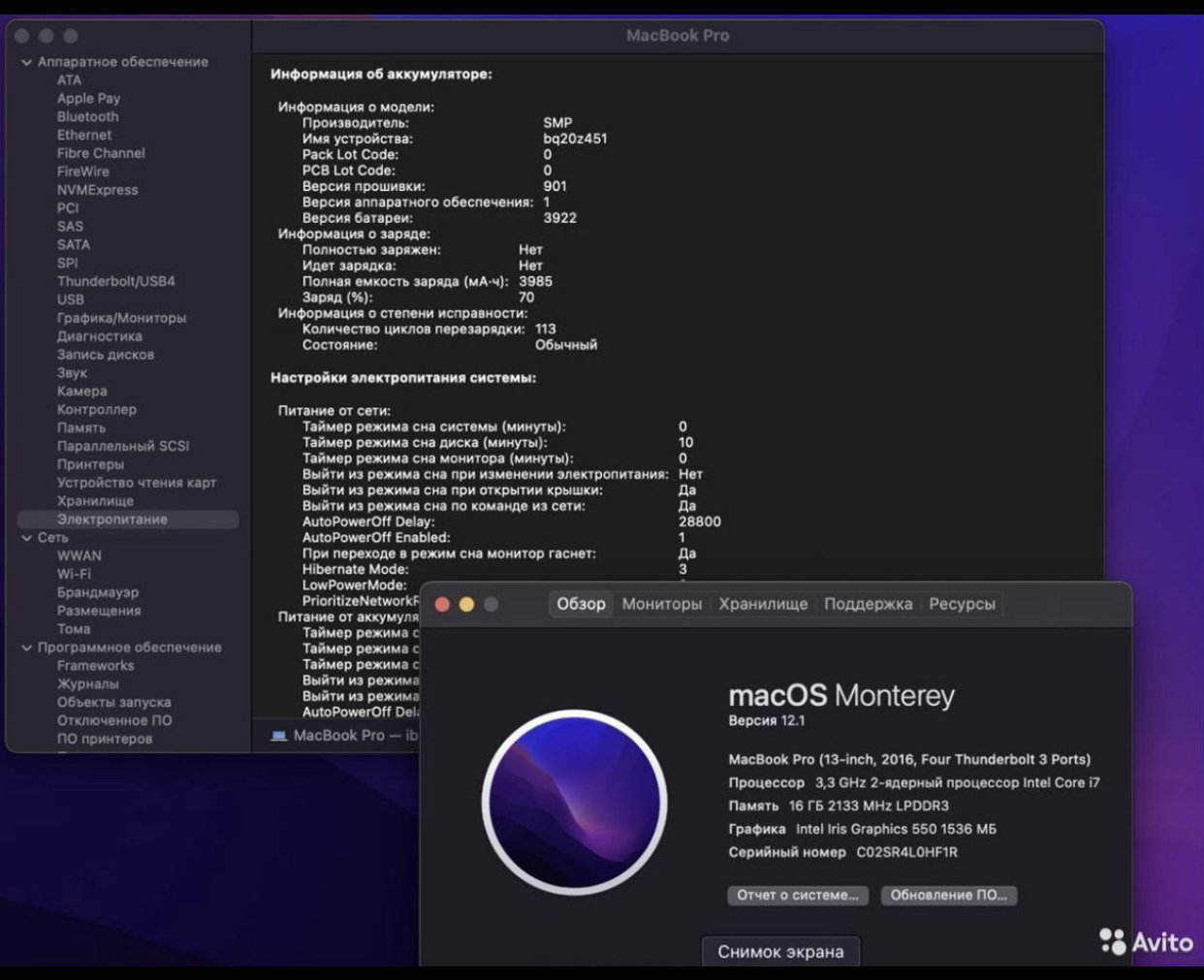
Task: Click the MacBook Pro laptop icon in path bar
Action: tap(279, 736)
